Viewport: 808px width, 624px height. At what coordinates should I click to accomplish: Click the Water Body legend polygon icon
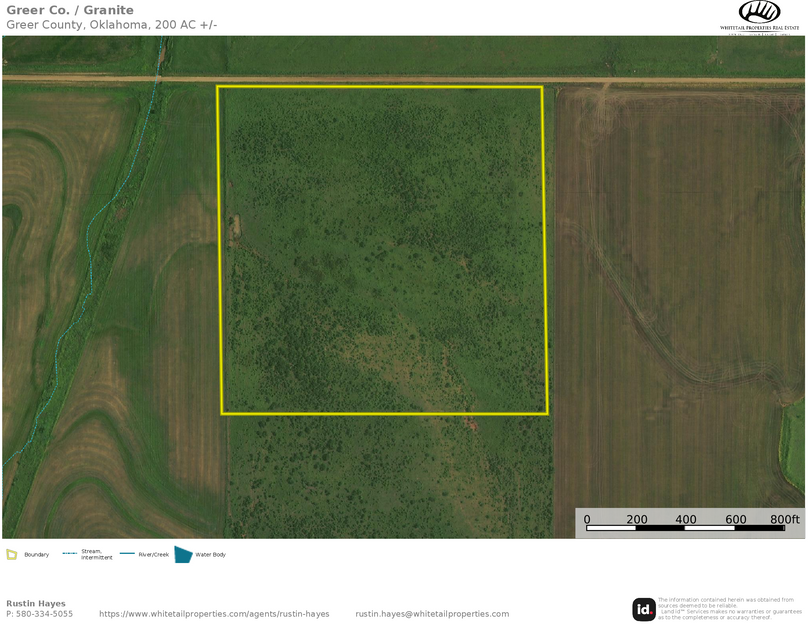pos(183,554)
